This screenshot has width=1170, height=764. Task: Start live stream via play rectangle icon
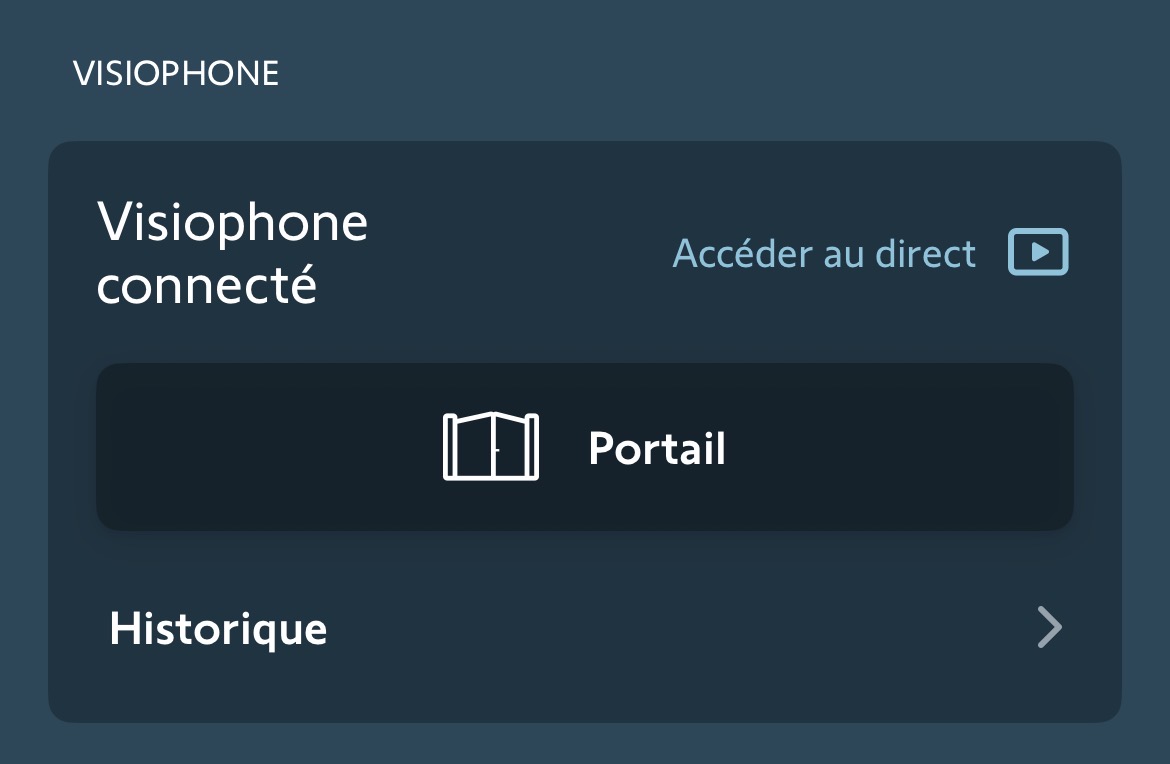[x=1038, y=253]
